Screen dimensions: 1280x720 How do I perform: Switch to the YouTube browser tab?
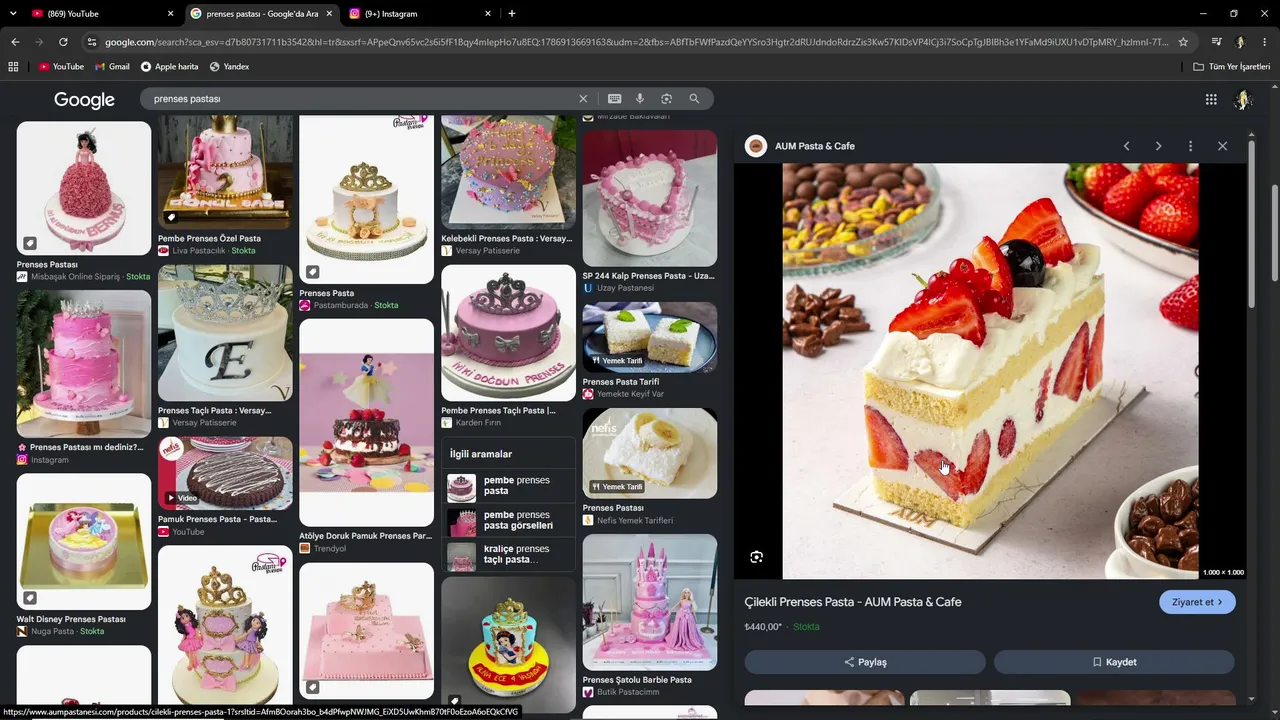click(x=100, y=13)
